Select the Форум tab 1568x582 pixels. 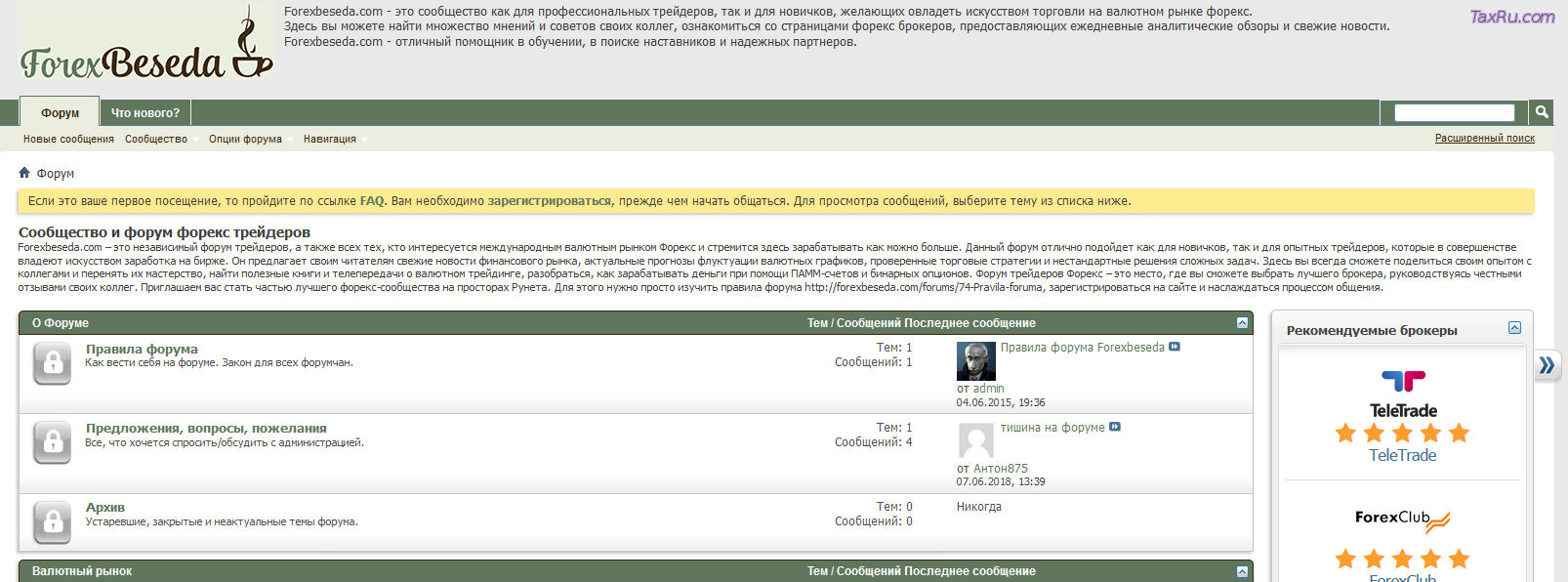tap(60, 113)
